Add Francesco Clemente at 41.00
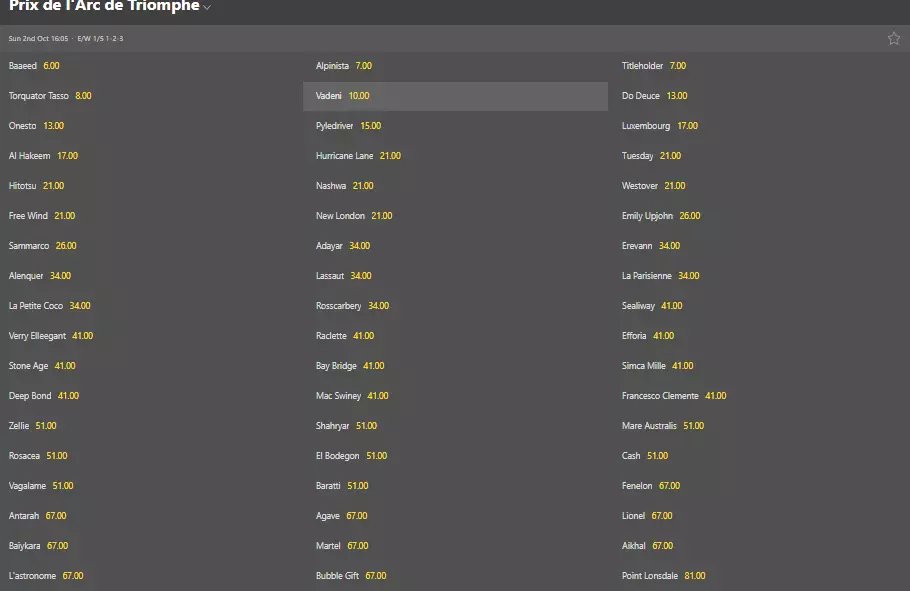 (715, 396)
